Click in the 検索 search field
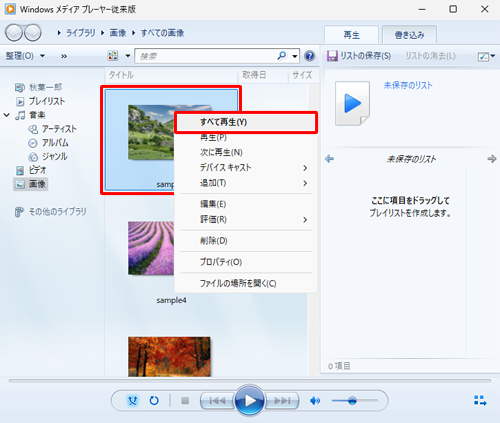500x423 pixels. coord(205,56)
